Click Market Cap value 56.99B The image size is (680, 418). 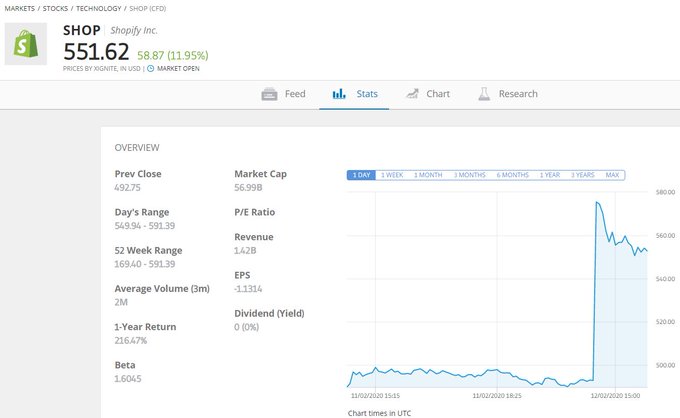pyautogui.click(x=248, y=188)
